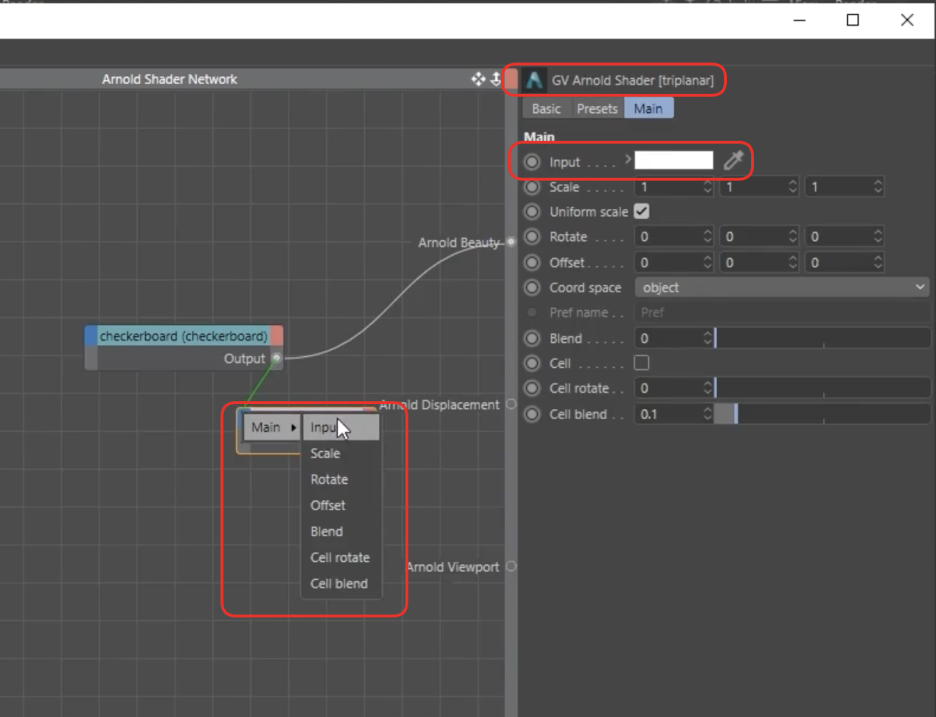Click the white Input color swatch
Viewport: 936px width, 717px height.
point(673,160)
